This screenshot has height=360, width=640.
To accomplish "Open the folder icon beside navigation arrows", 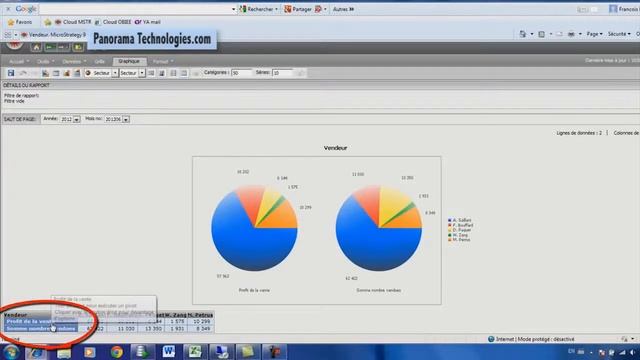I will pyautogui.click(x=78, y=48).
